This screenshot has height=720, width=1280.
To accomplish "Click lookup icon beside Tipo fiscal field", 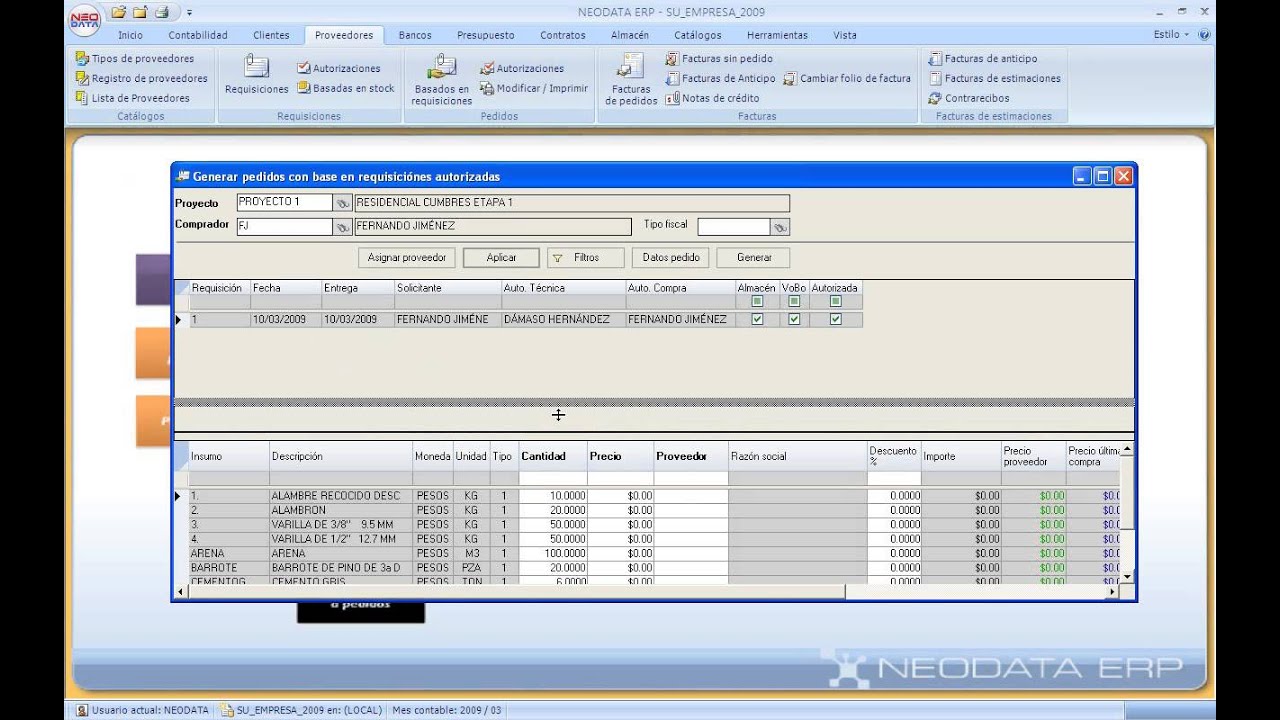I will pyautogui.click(x=780, y=227).
